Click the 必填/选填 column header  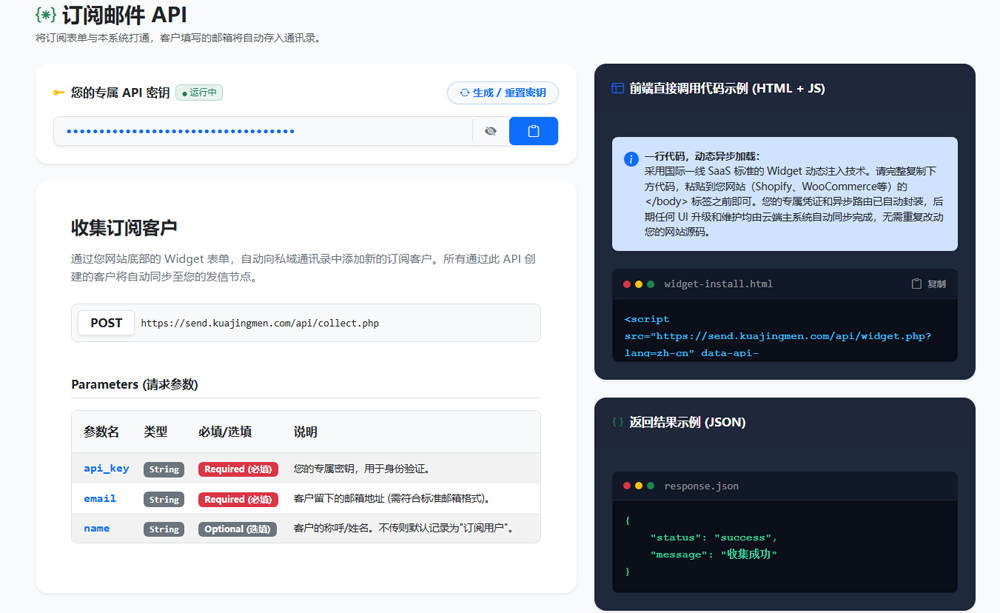point(225,432)
